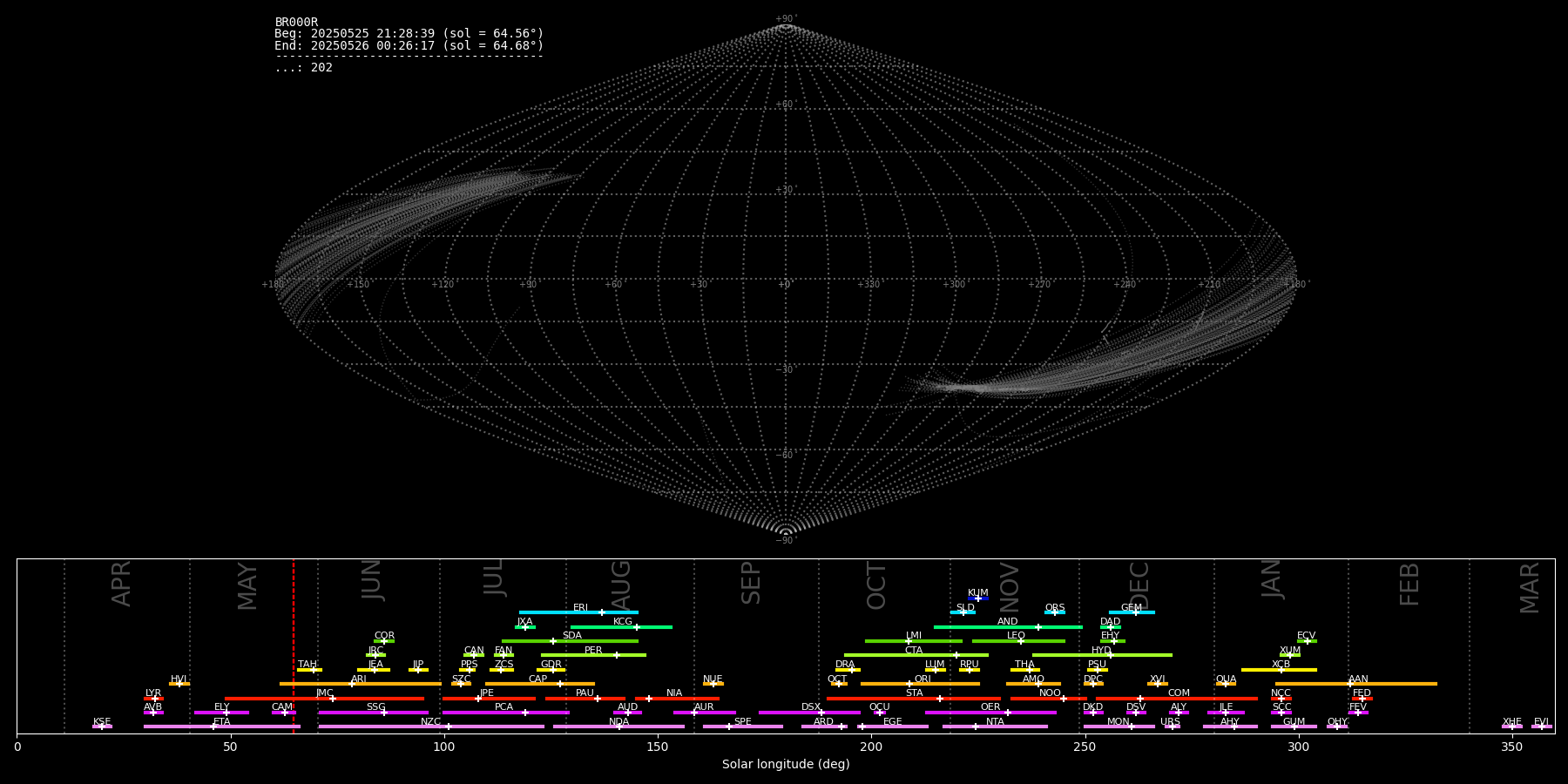Screen dimensions: 1568x784
Task: Select the ETA shower label
Action: pyautogui.click(x=221, y=722)
